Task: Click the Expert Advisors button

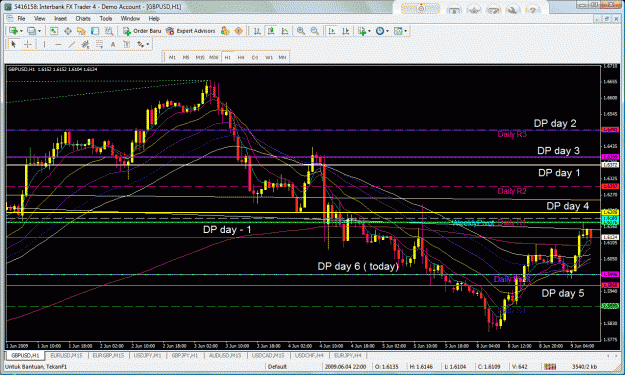Action: coord(191,31)
